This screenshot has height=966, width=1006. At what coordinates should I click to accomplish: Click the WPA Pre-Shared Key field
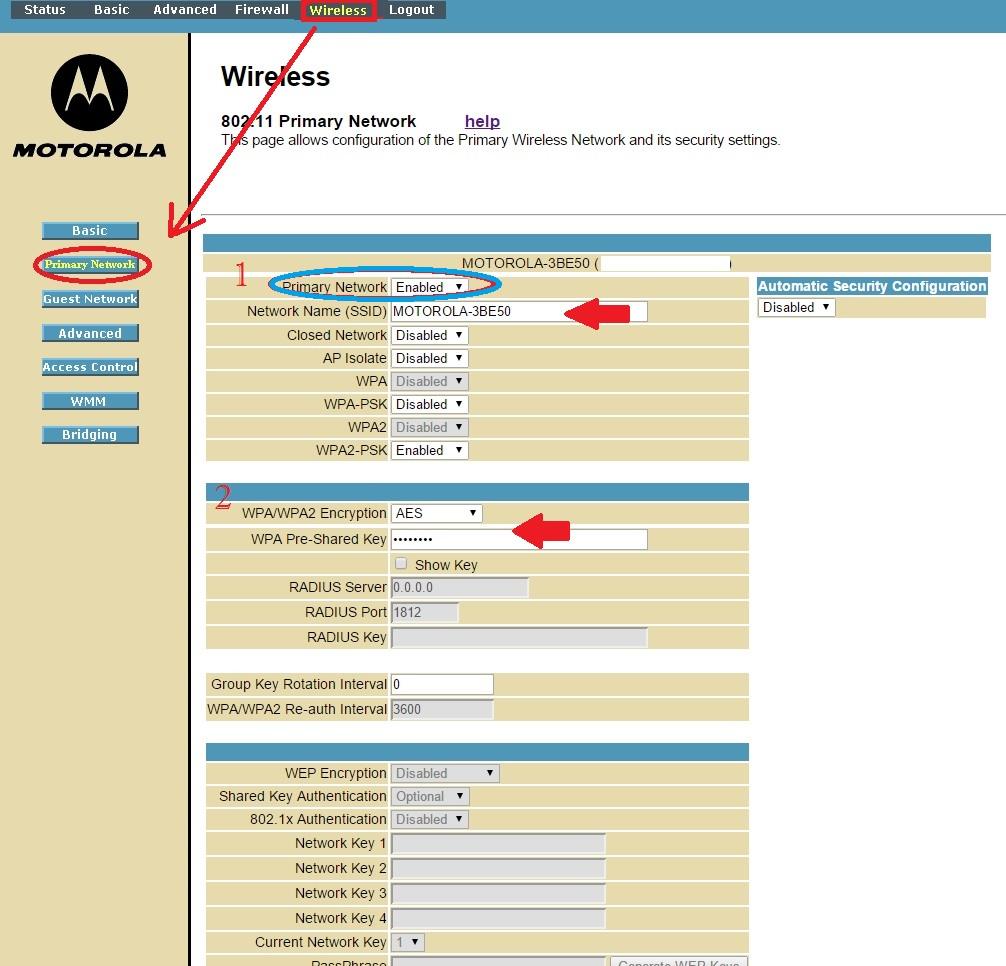(x=519, y=539)
